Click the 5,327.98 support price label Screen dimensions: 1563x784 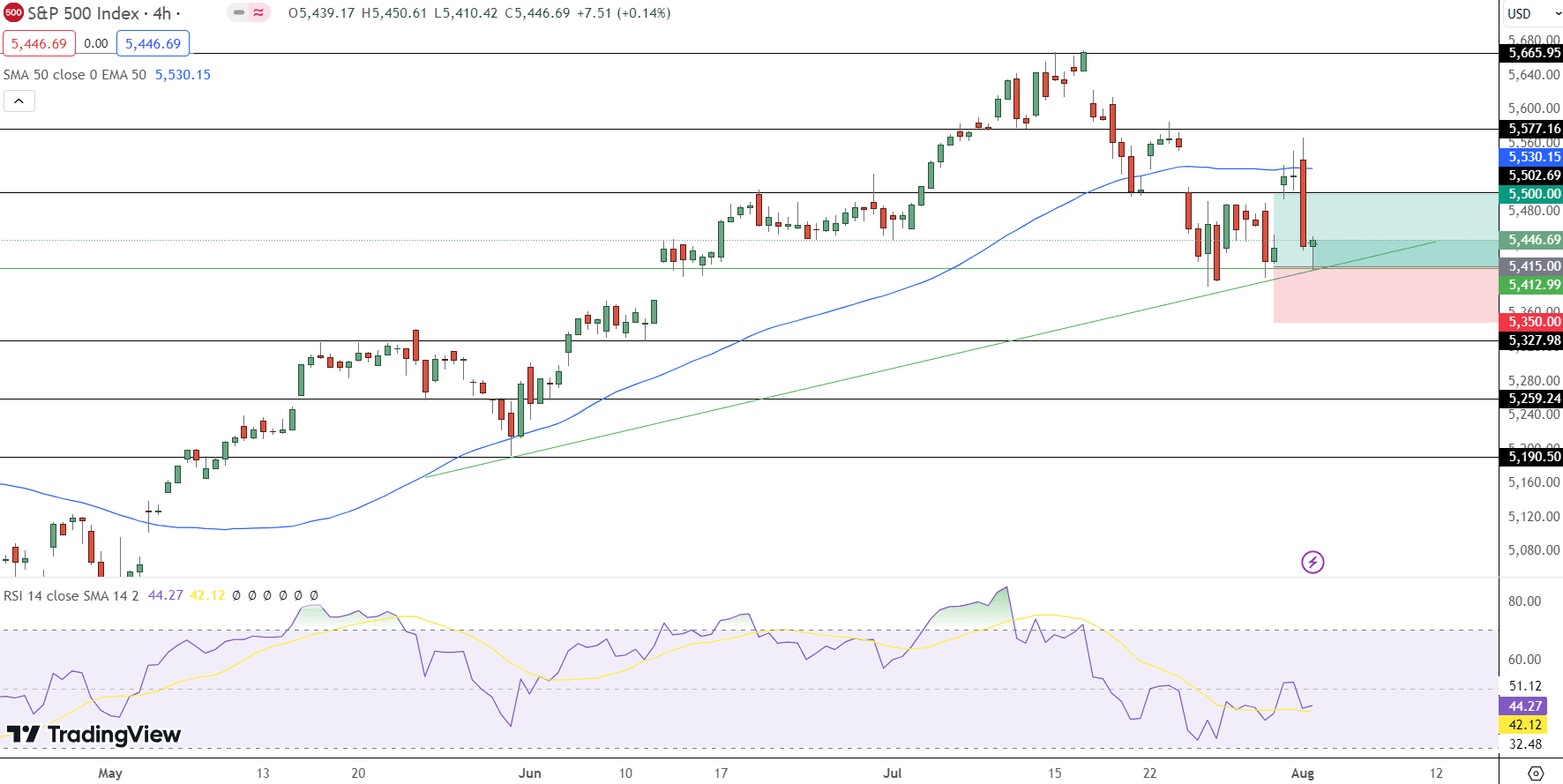point(1531,340)
